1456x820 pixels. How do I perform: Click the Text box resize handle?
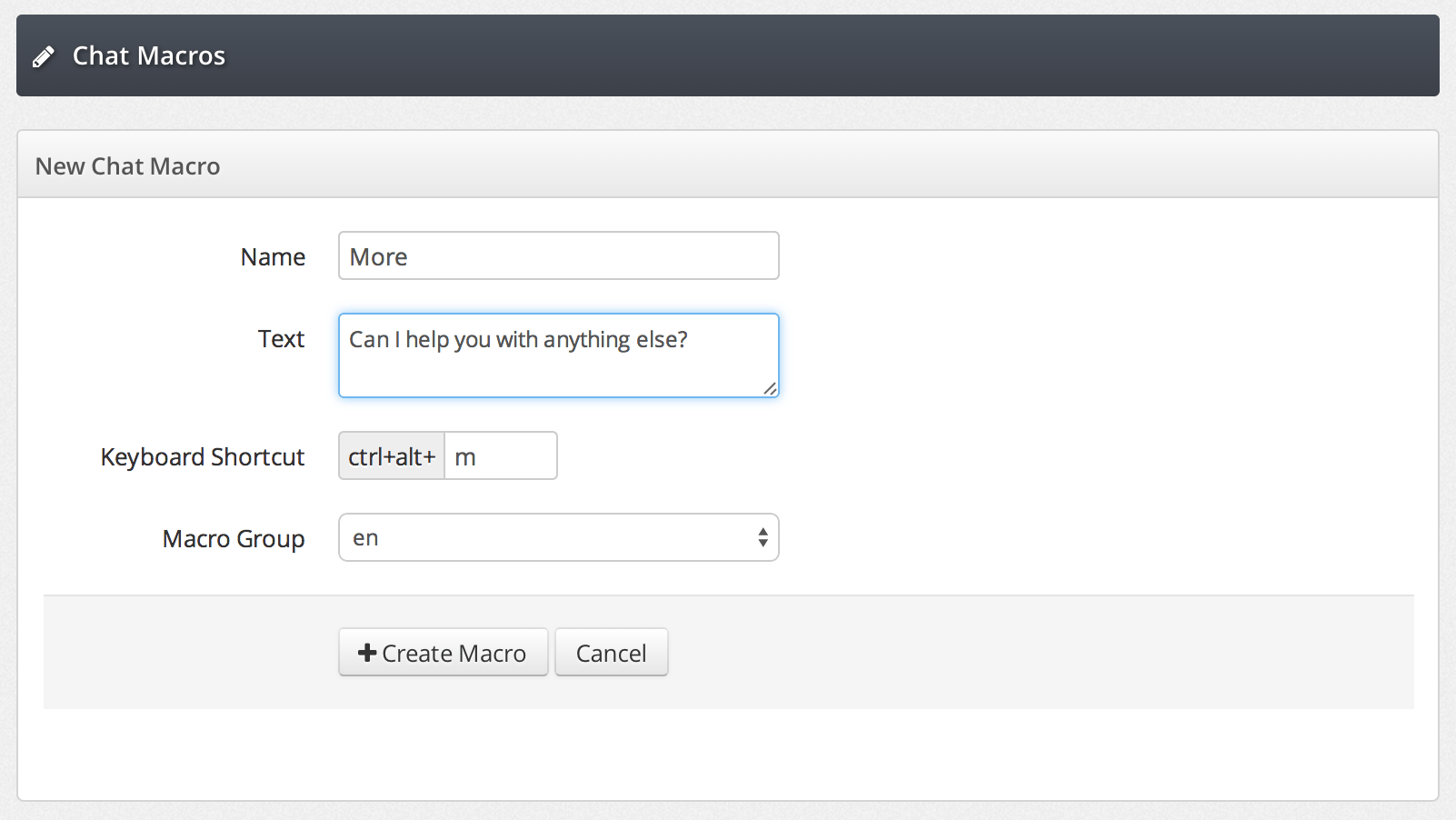tap(770, 388)
